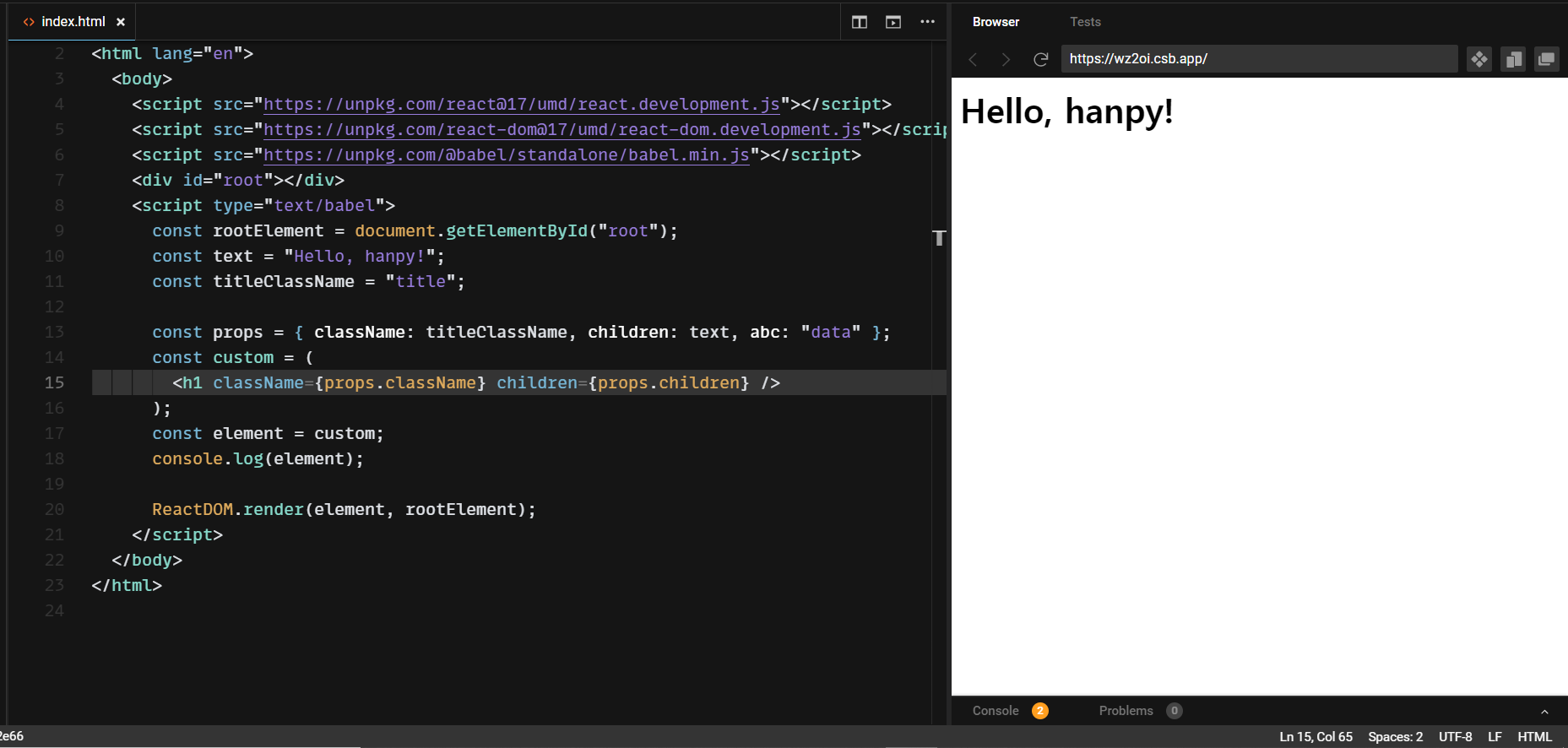
Task: Toggle the preview window icon in editor toolbar
Action: point(893,22)
